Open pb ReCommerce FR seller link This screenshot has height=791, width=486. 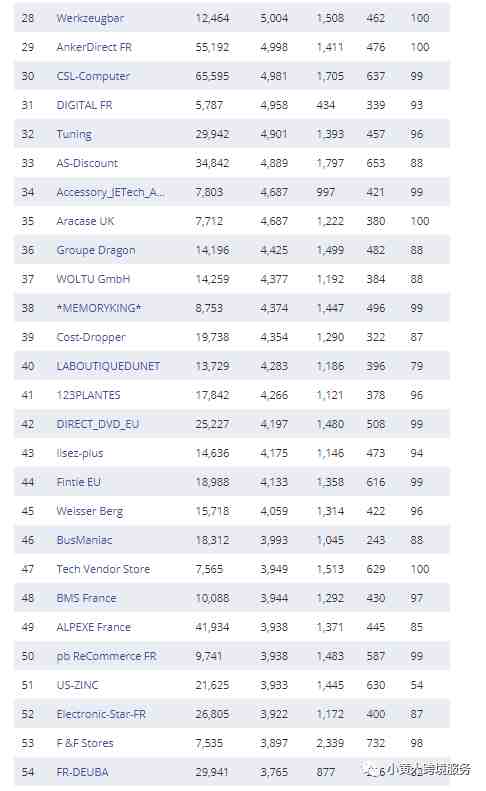(106, 656)
